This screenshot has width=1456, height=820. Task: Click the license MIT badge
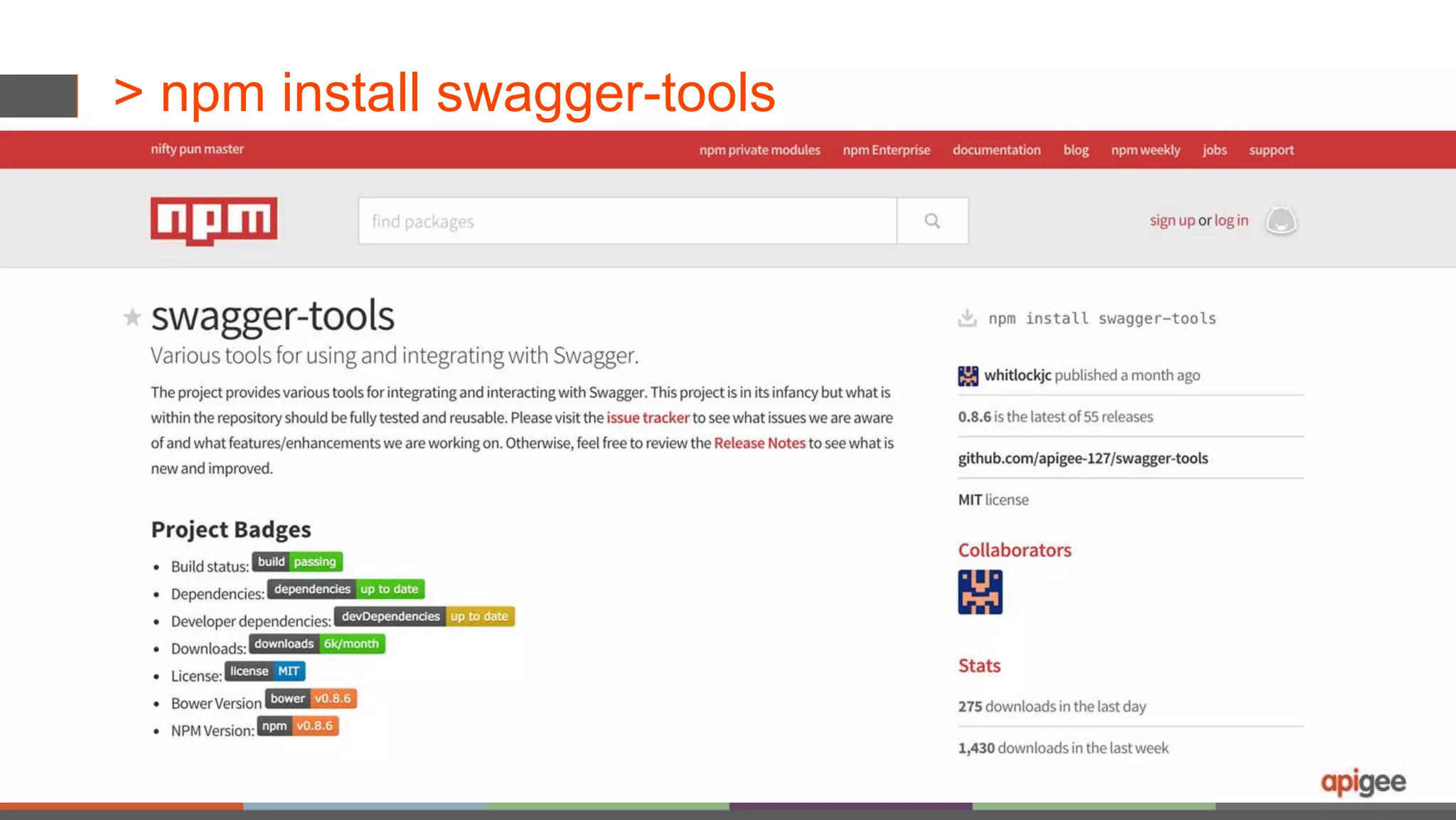(x=265, y=671)
